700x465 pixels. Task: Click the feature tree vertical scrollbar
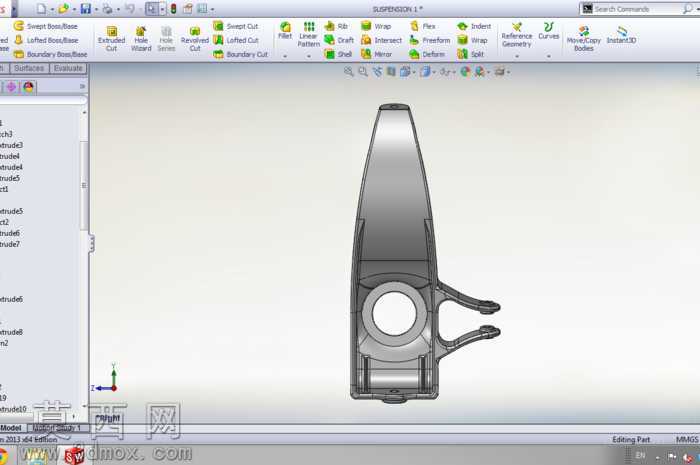click(84, 185)
